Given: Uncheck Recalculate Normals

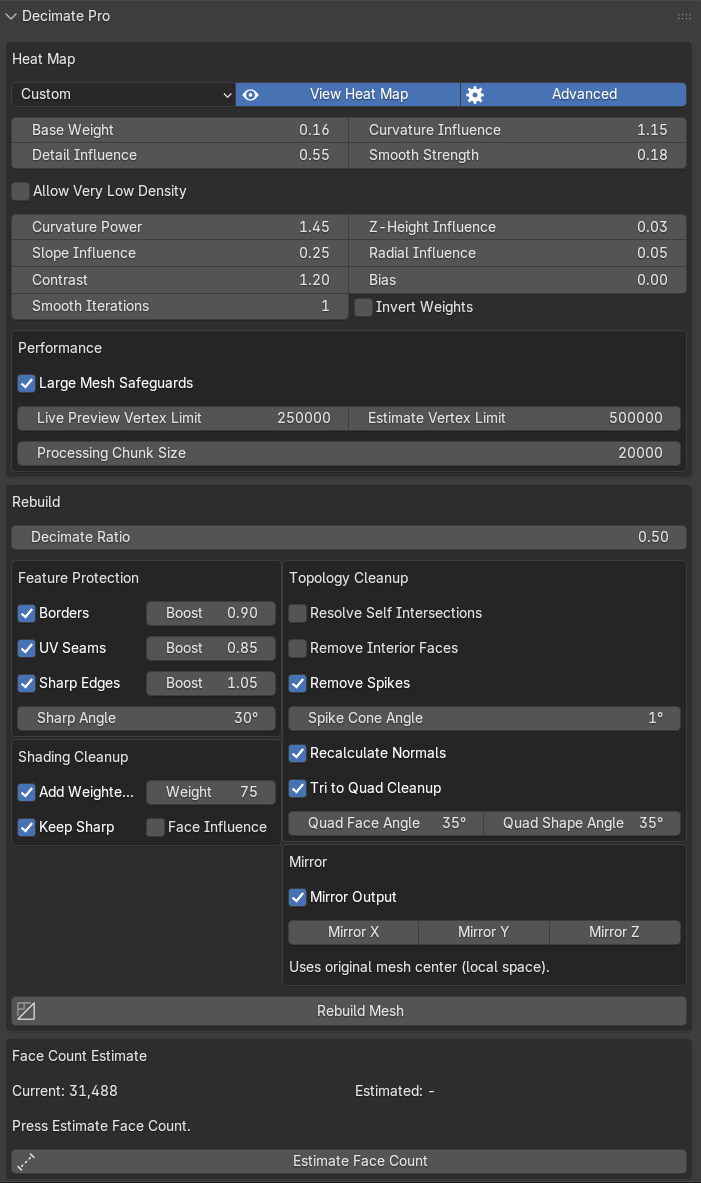Looking at the screenshot, I should pos(297,754).
